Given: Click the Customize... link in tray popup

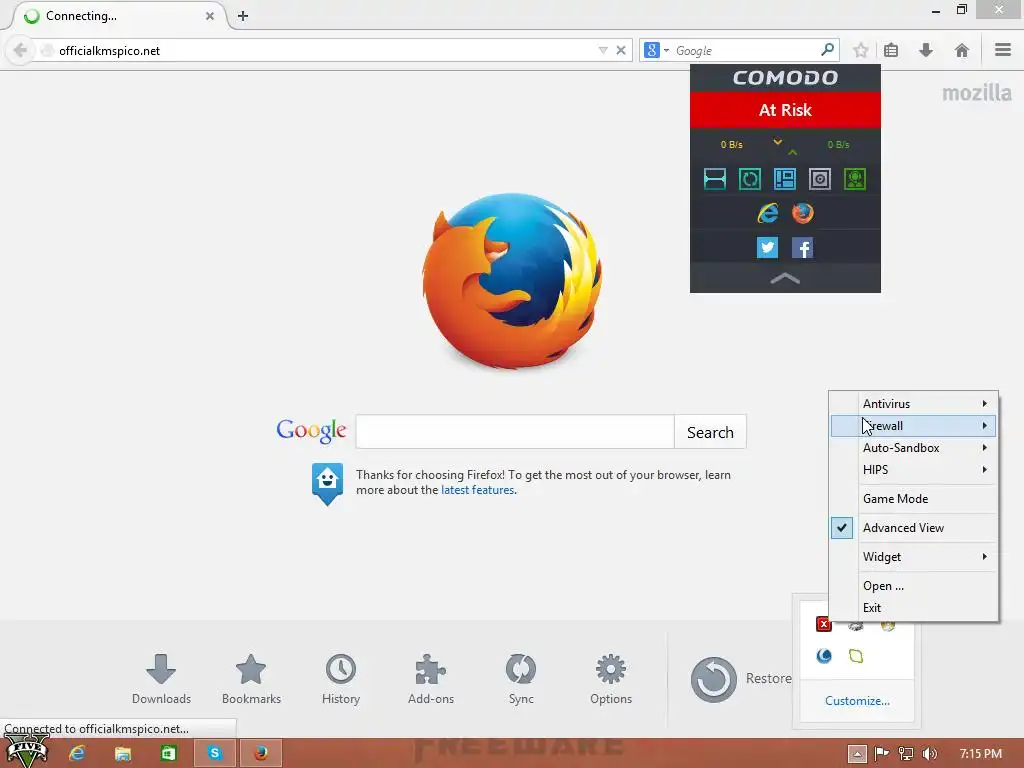Looking at the screenshot, I should point(857,701).
